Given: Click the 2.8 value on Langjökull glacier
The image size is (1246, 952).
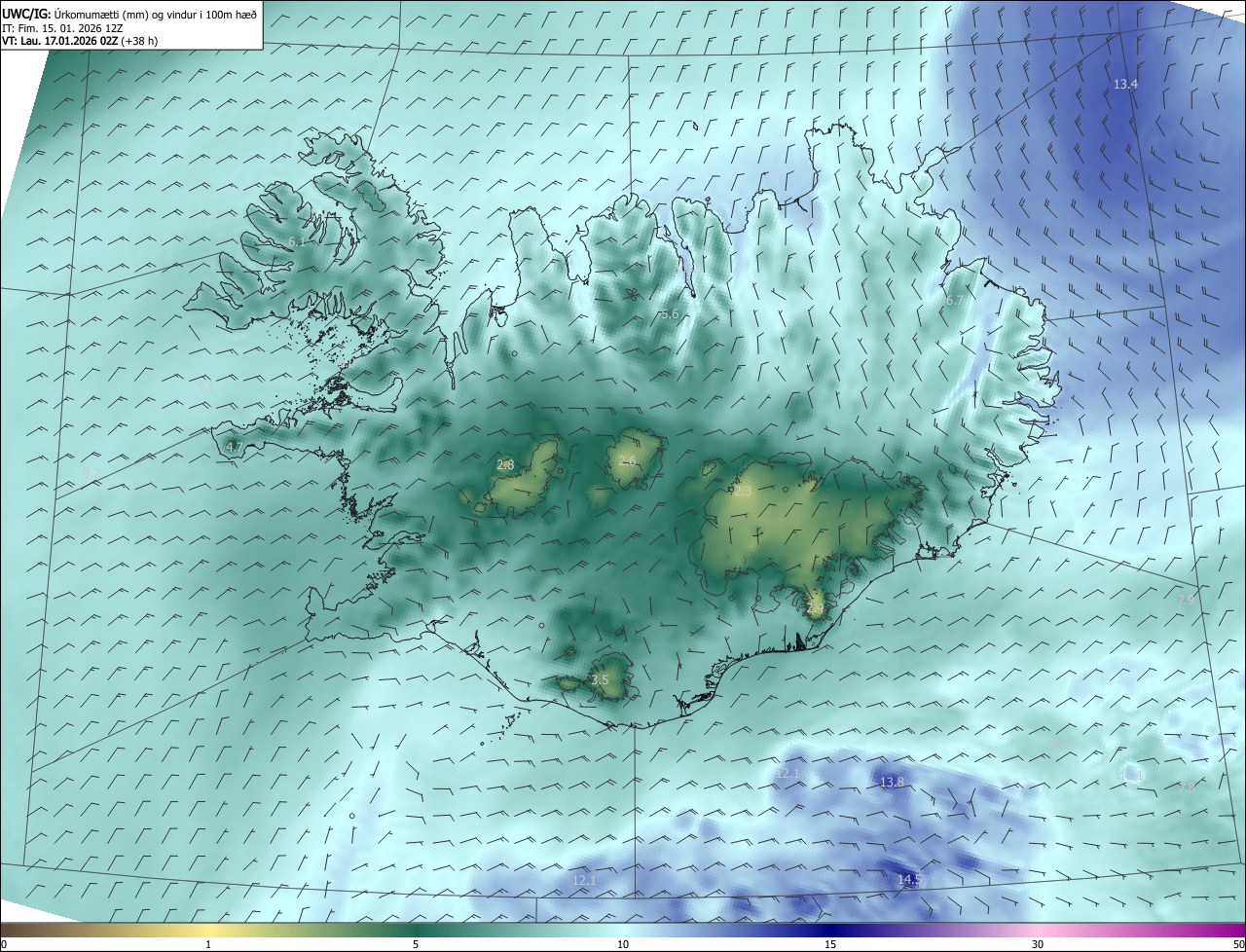Looking at the screenshot, I should [x=505, y=465].
